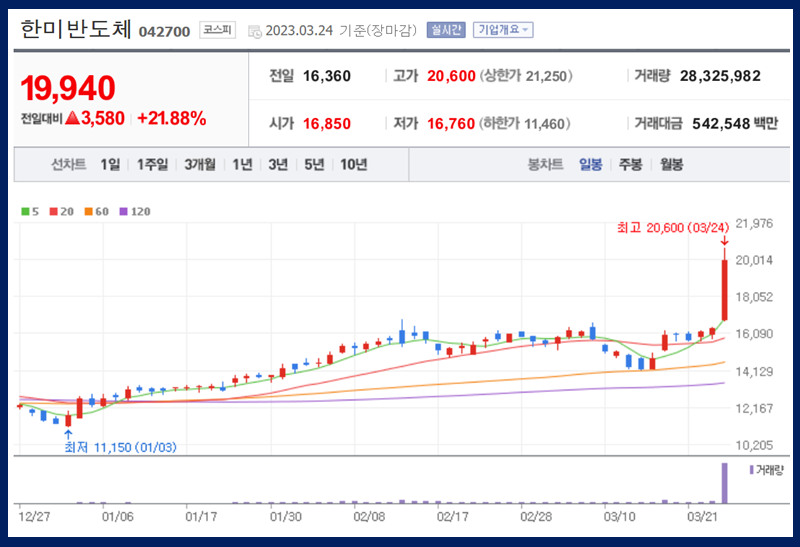Select the 1일 line chart period

(x=110, y=164)
